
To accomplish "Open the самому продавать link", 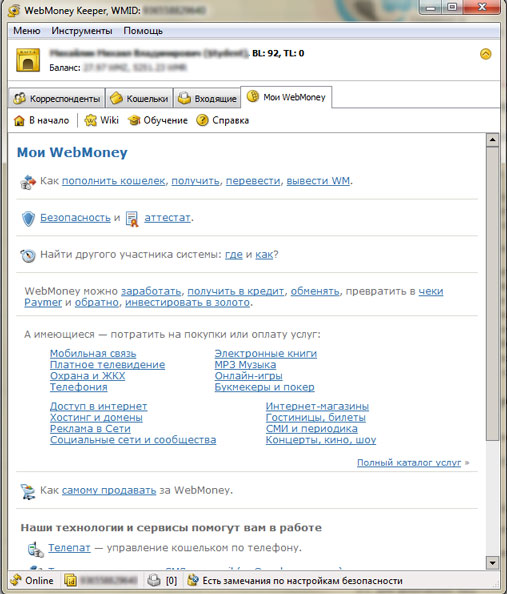I will (x=109, y=490).
